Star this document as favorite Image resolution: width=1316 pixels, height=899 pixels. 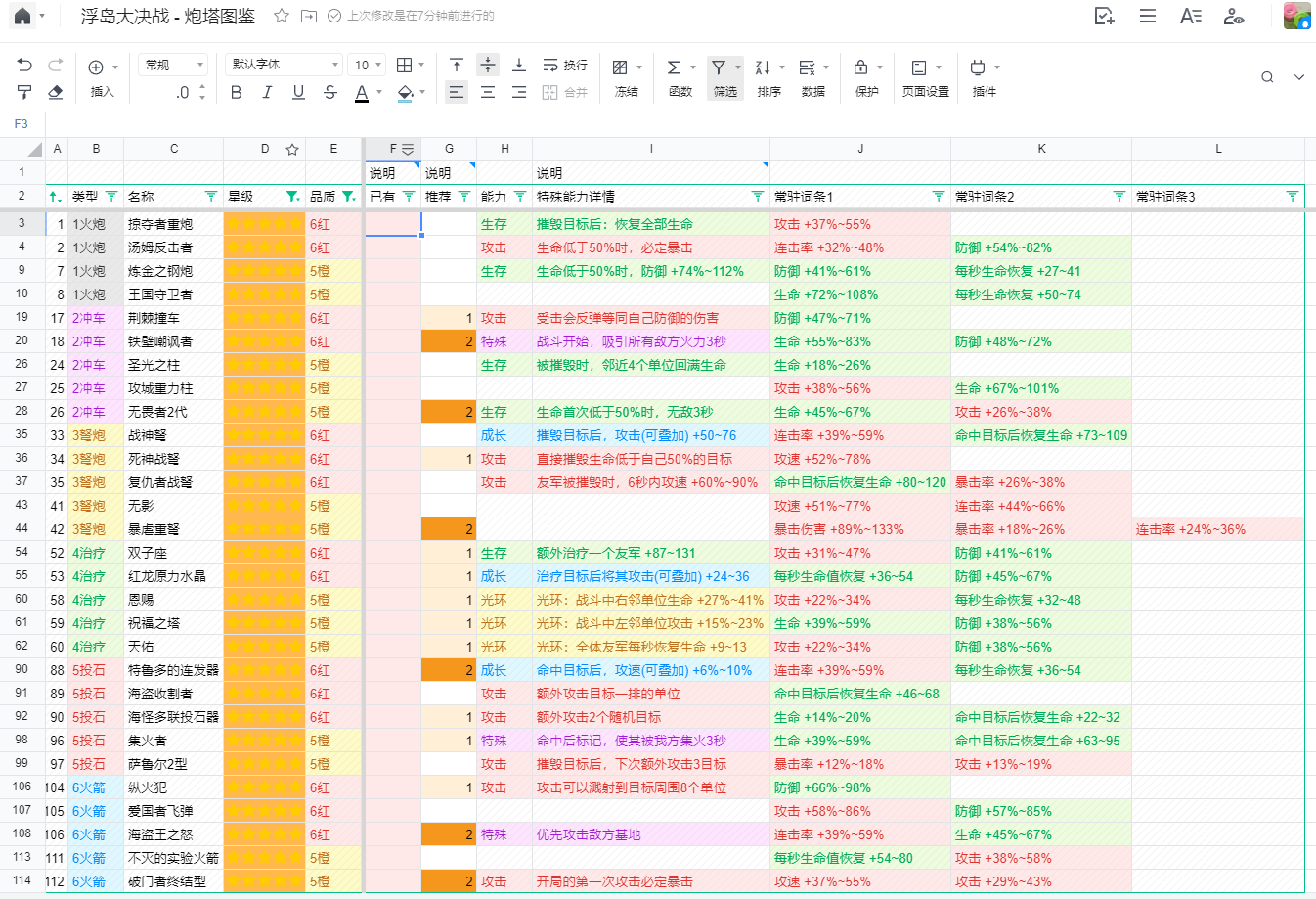coord(282,16)
